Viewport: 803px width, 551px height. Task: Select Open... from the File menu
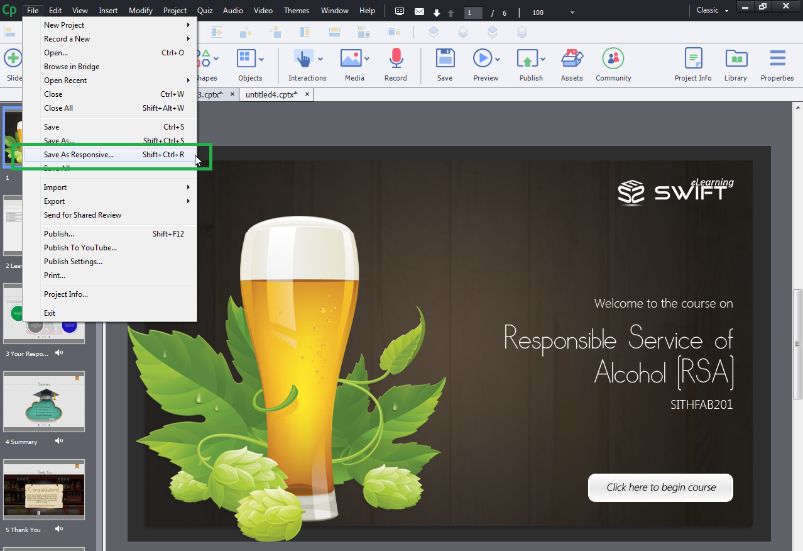point(110,52)
